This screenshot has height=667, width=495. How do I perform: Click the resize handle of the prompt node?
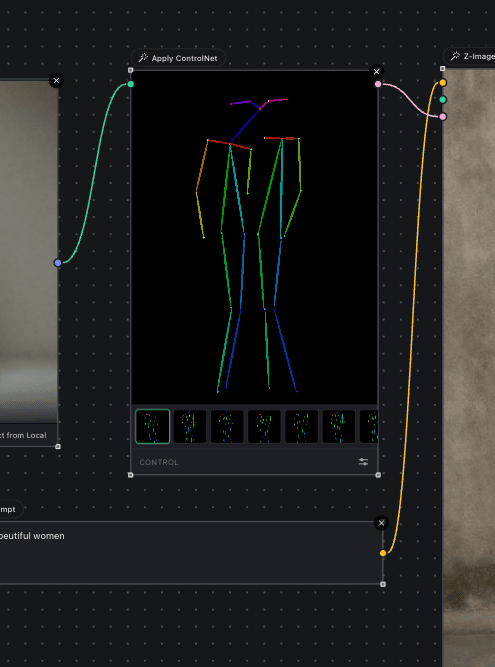point(383,584)
